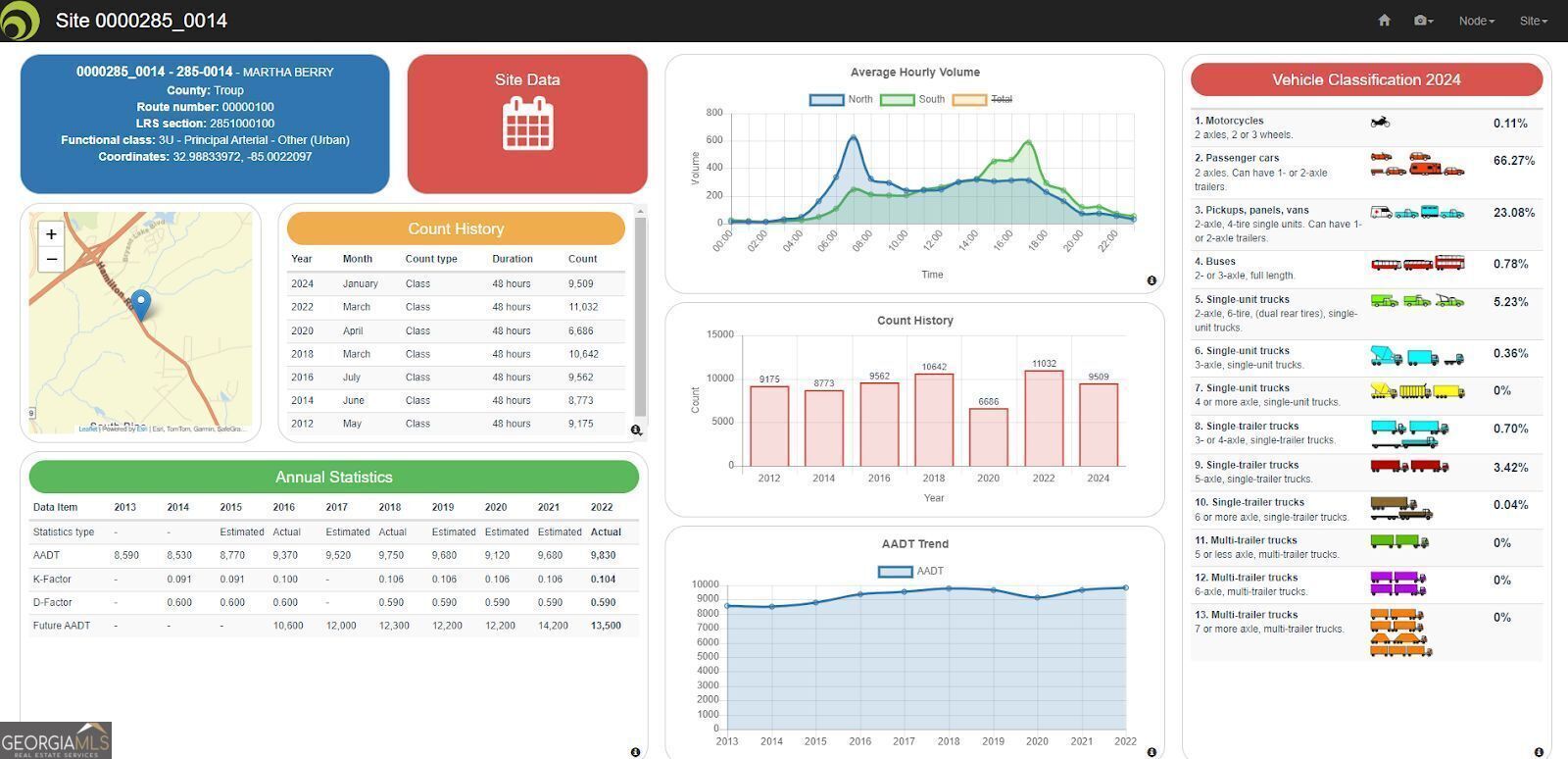Click the Count History table scrollbar
The width and height of the screenshot is (1568, 759).
641,314
